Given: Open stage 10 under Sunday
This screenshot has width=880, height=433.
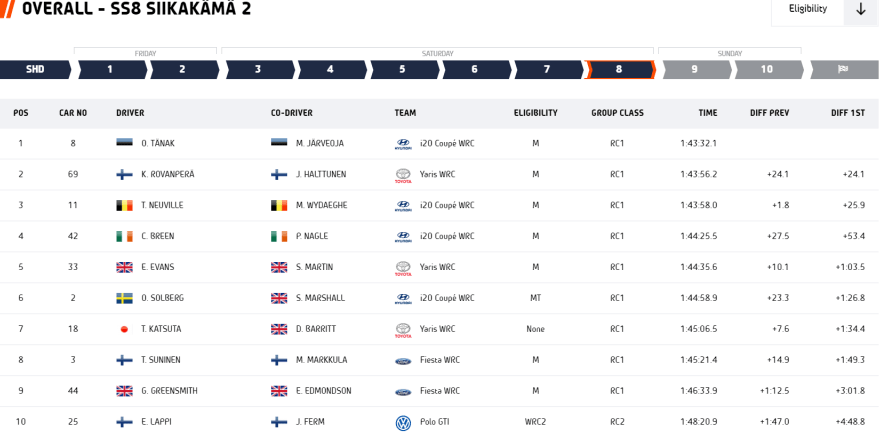Looking at the screenshot, I should (x=767, y=69).
